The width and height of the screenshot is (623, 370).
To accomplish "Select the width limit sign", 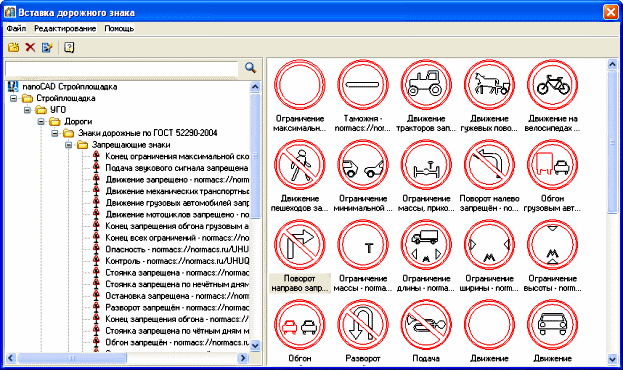I will coord(489,245).
